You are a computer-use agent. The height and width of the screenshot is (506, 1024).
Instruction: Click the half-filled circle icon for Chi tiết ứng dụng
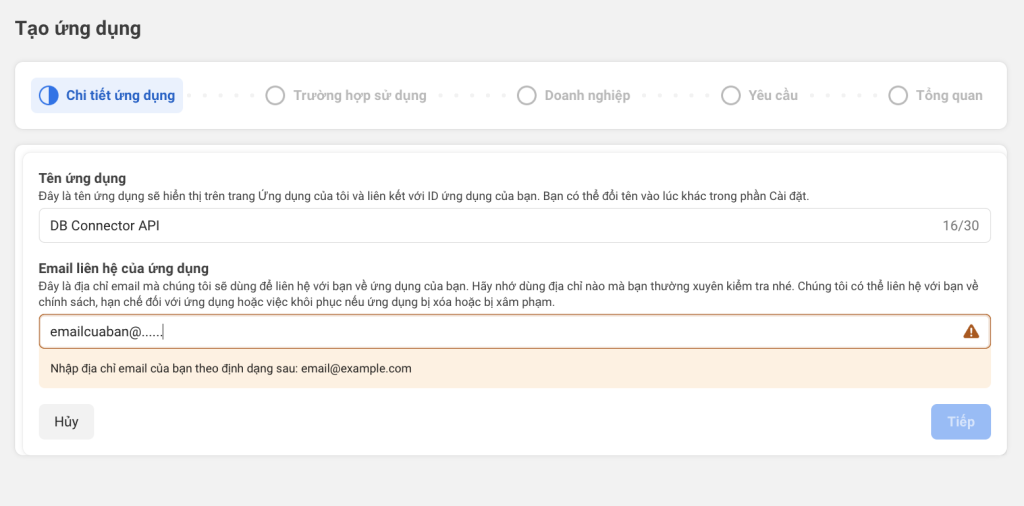[49, 96]
